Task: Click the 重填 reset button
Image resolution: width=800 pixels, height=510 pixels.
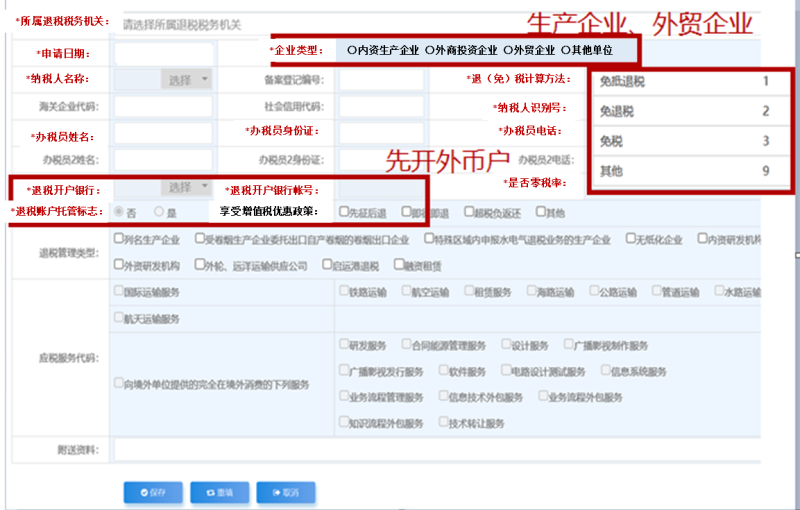Action: (x=219, y=492)
